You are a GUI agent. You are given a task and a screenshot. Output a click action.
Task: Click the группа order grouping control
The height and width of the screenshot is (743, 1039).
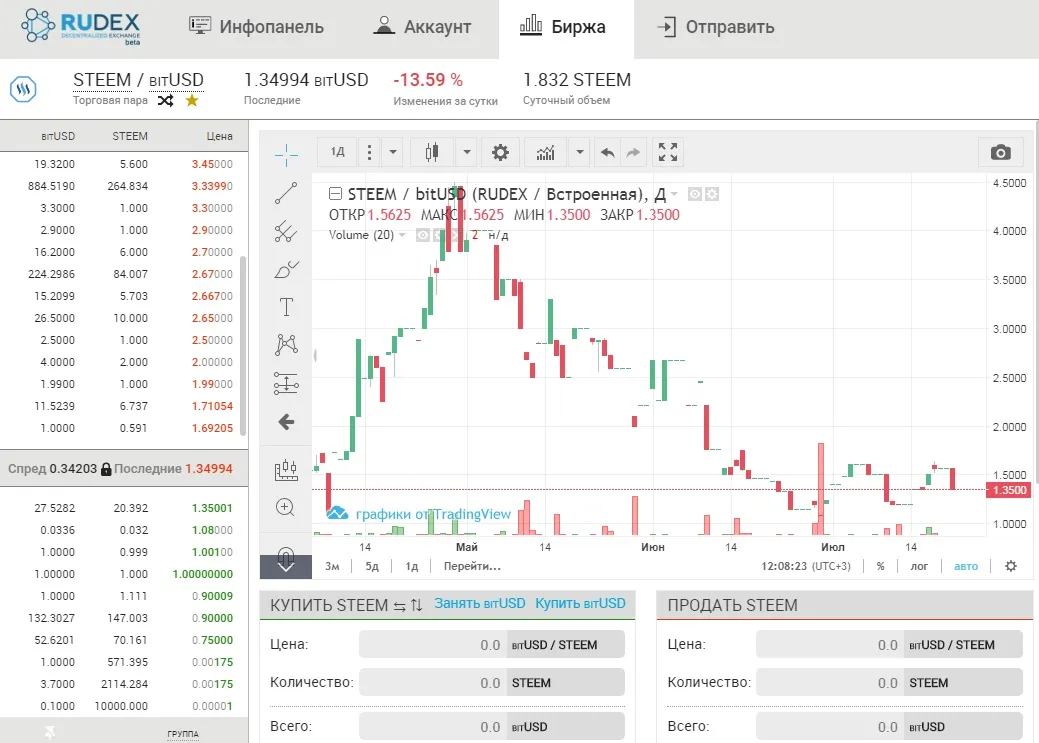pos(183,734)
